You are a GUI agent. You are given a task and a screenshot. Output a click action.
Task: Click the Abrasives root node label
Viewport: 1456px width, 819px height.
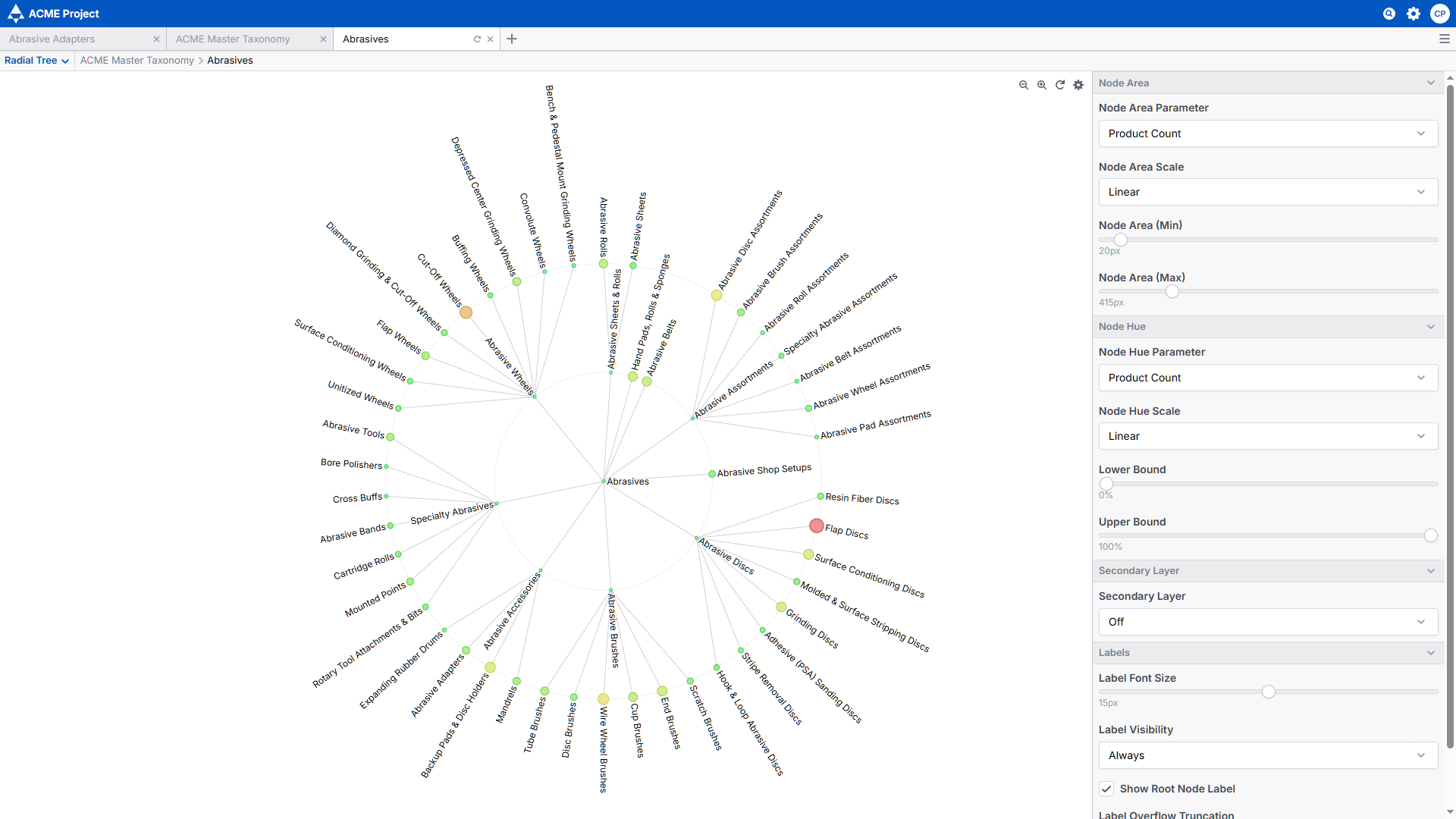628,482
